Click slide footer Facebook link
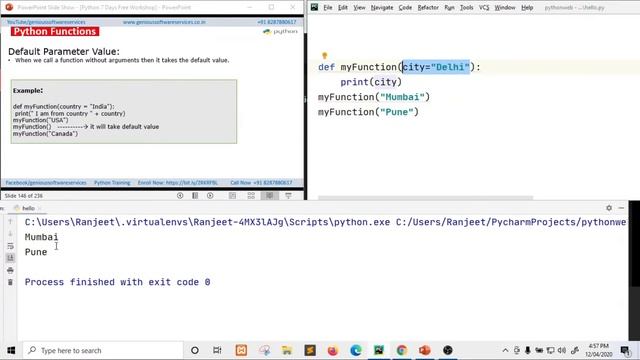The width and height of the screenshot is (640, 360). pos(46,182)
